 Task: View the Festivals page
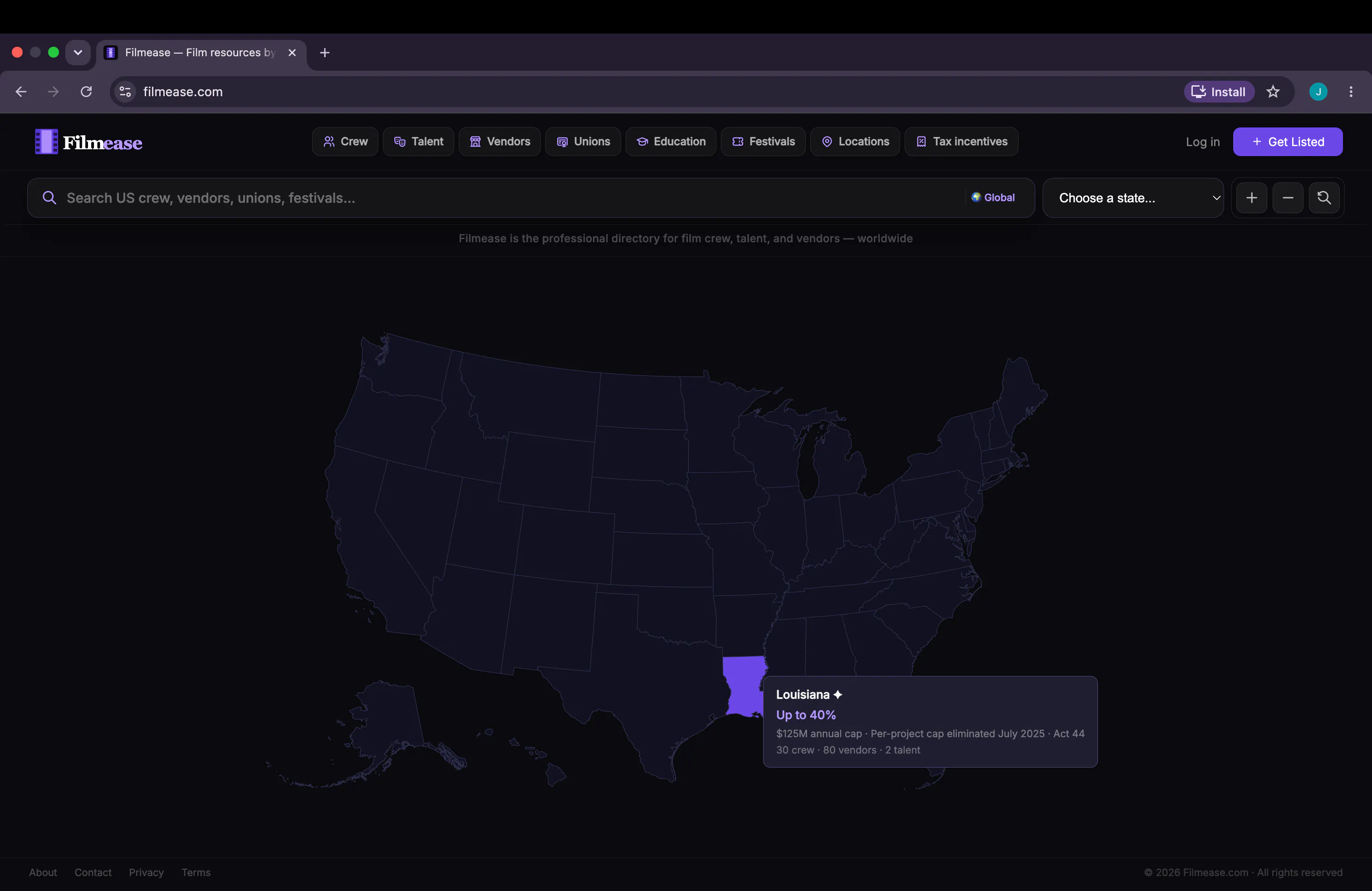763,142
